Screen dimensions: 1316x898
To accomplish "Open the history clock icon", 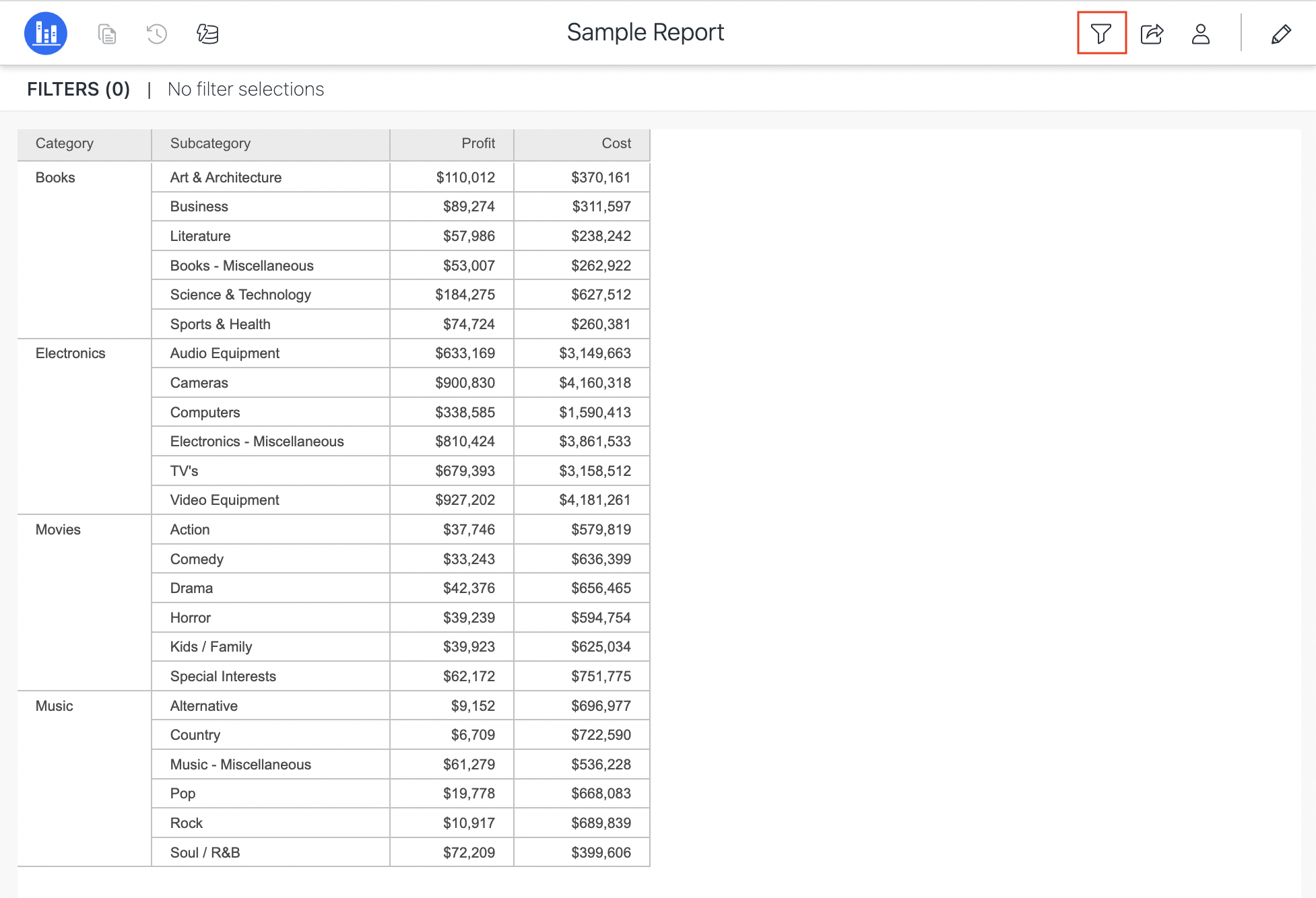I will click(x=156, y=33).
